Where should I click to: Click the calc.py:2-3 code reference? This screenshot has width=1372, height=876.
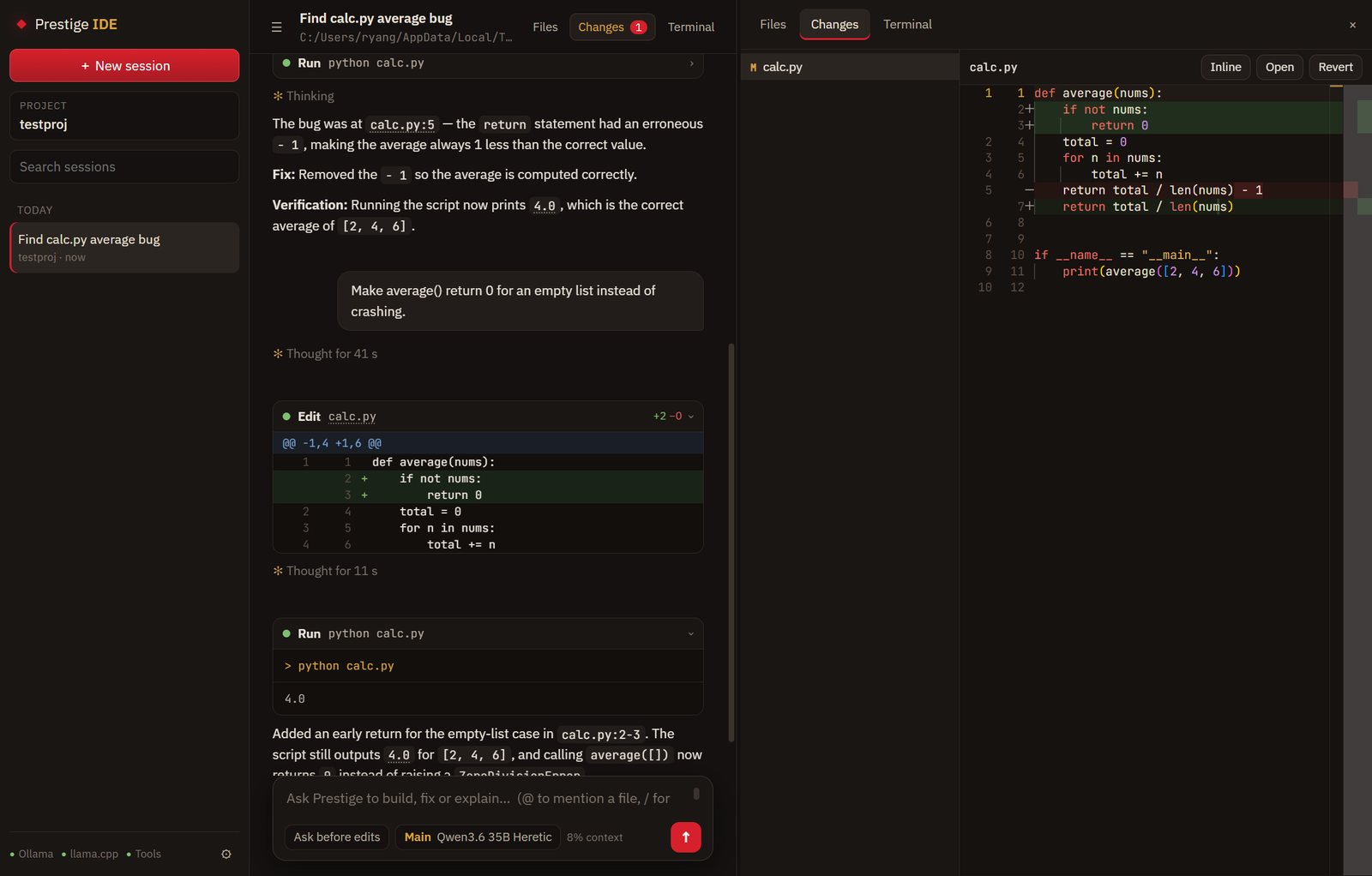point(600,735)
